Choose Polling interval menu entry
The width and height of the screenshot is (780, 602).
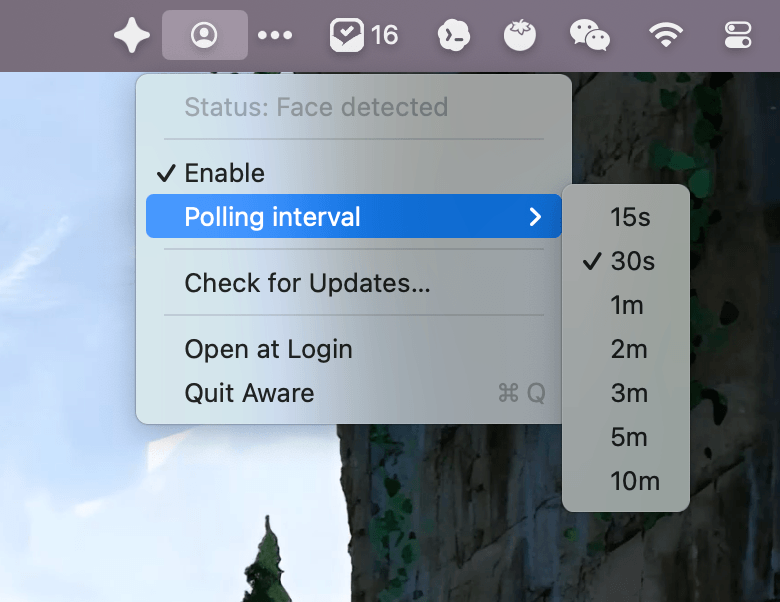[272, 217]
